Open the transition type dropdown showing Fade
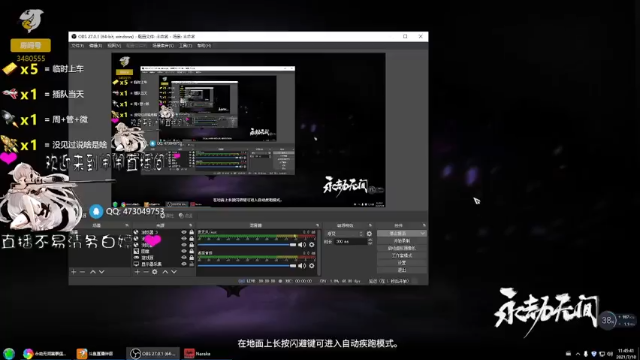This screenshot has height=360, width=640. tap(344, 234)
